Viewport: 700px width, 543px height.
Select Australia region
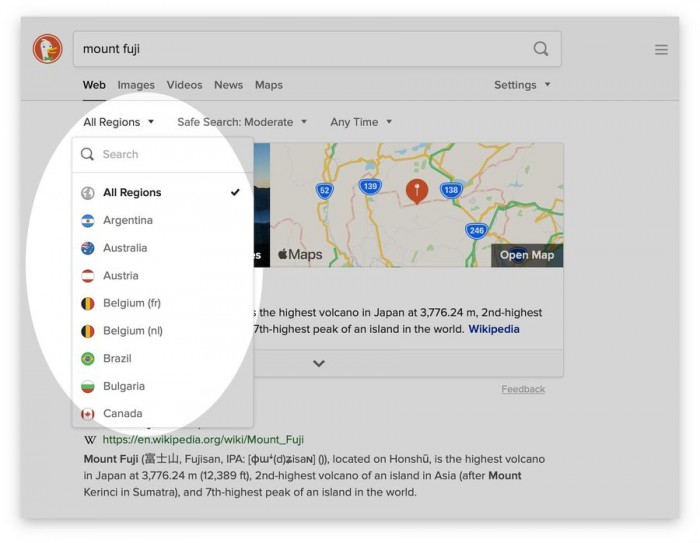click(x=162, y=248)
